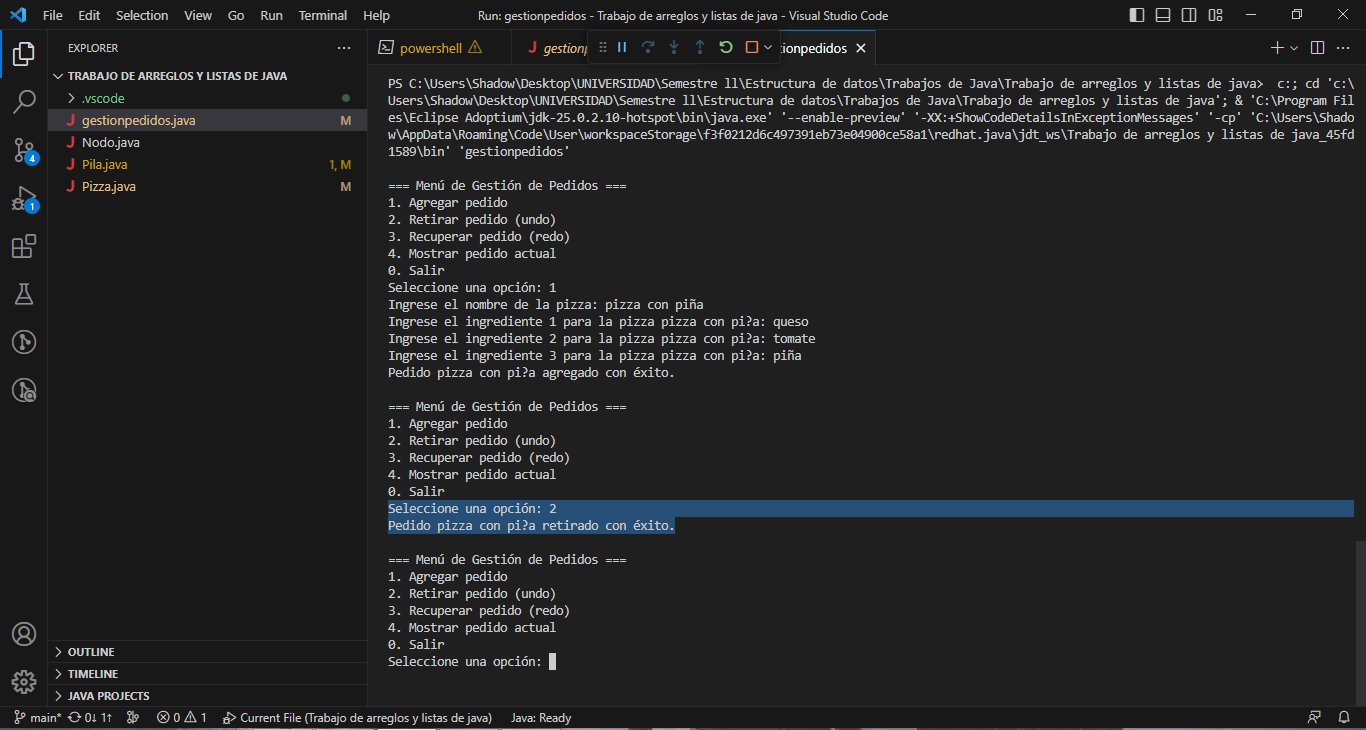The height and width of the screenshot is (730, 1366).
Task: Open Pizza.java from the Explorer
Action: [208, 186]
